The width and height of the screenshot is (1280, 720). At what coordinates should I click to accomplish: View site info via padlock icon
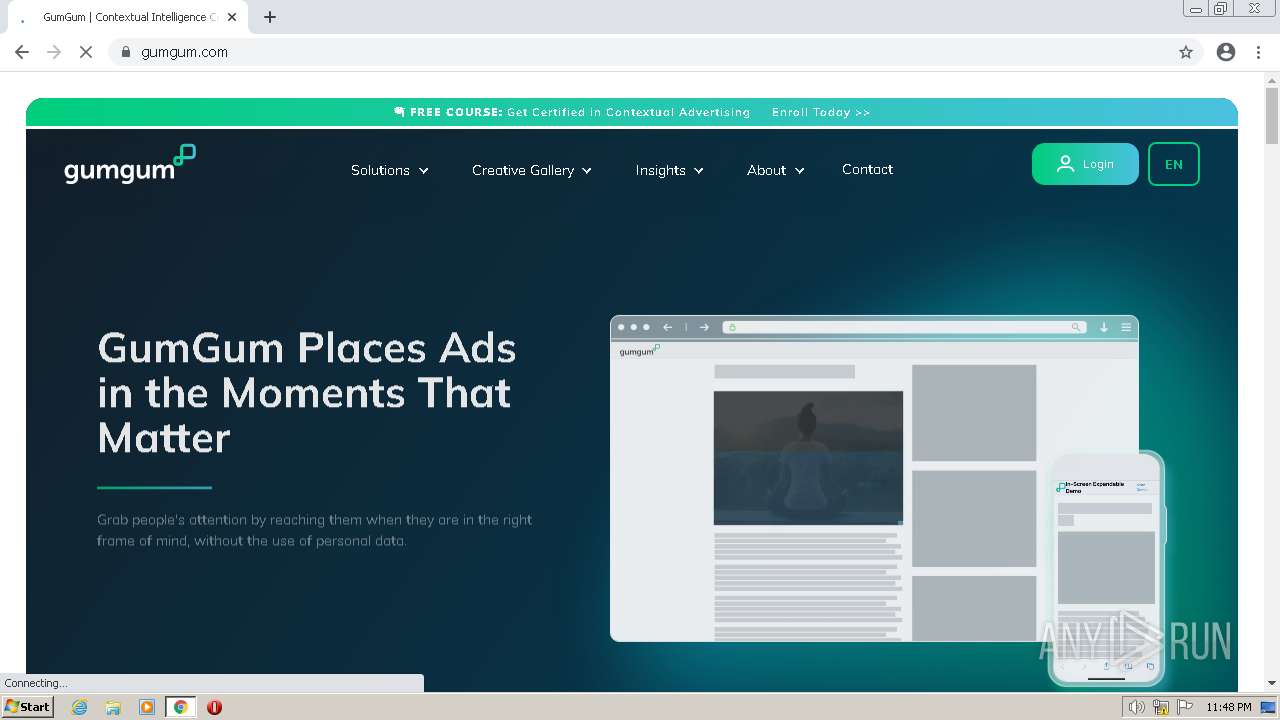126,52
